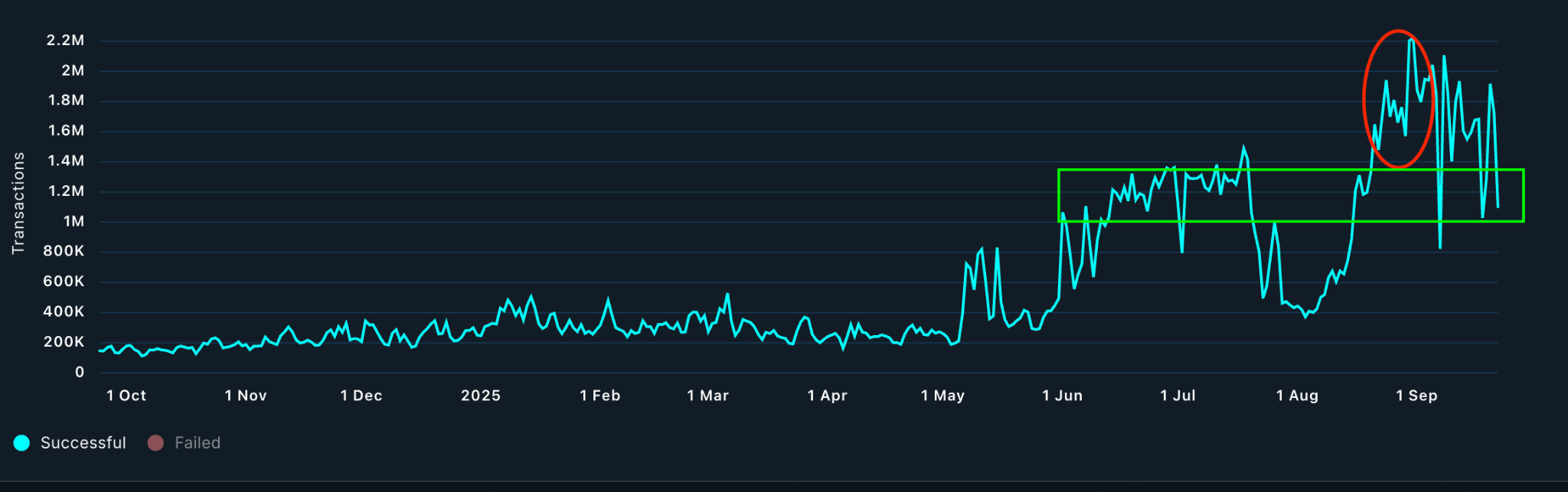Image resolution: width=1568 pixels, height=492 pixels.
Task: Click the brown Failed legend dot
Action: [x=155, y=443]
